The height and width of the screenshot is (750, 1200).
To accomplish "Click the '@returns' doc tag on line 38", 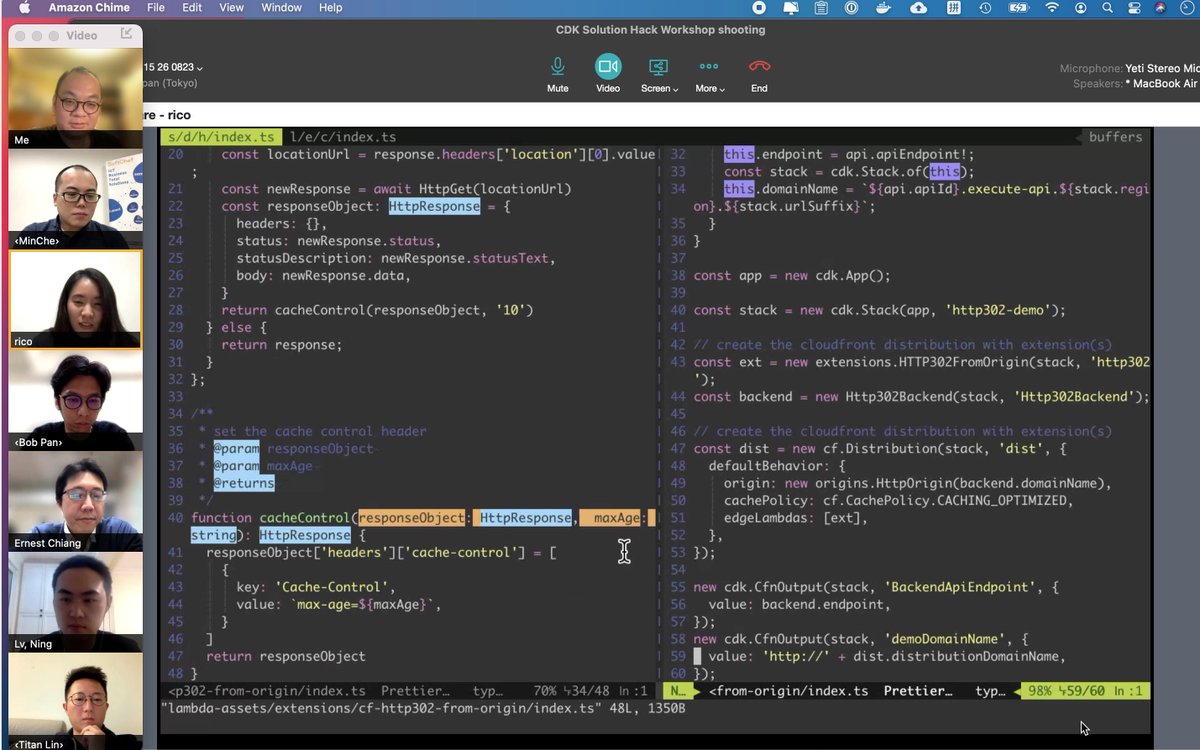I will click(243, 483).
